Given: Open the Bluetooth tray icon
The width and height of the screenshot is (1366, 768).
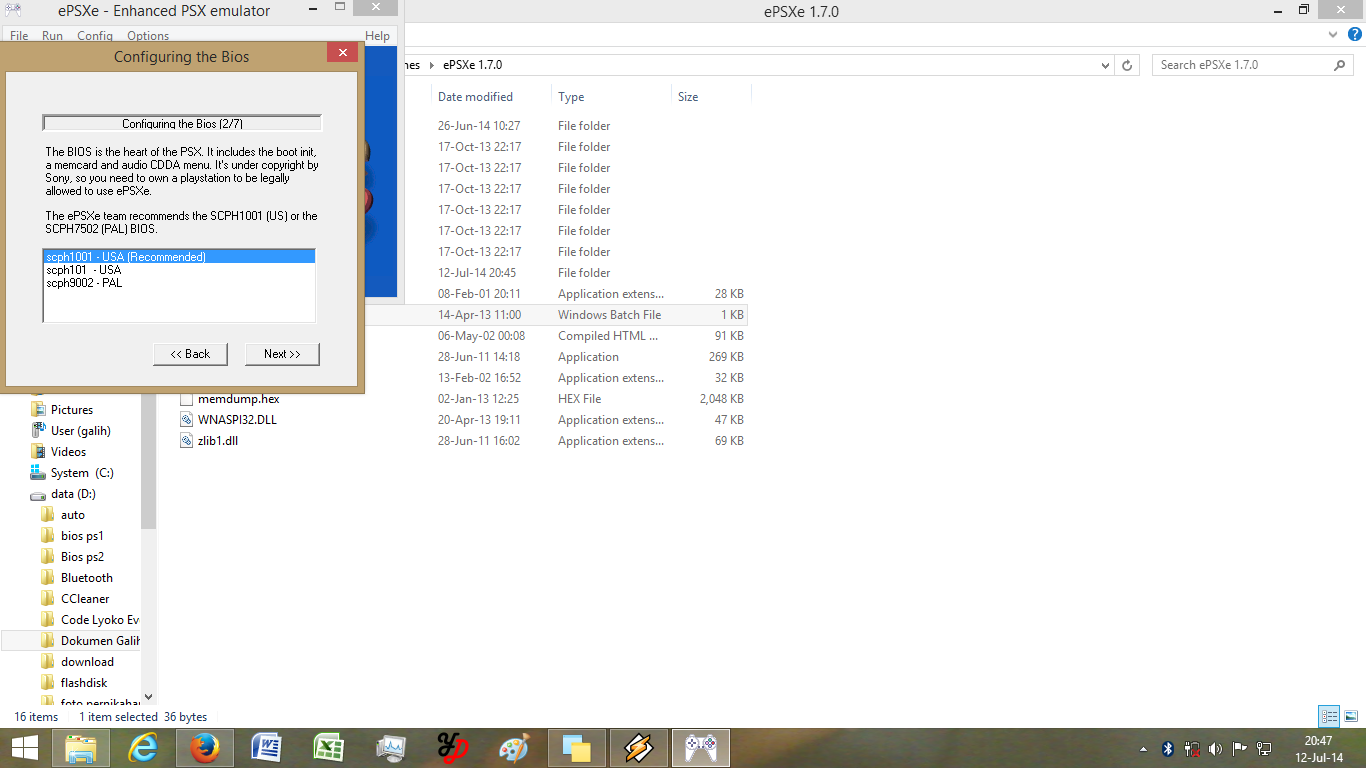Looking at the screenshot, I should pyautogui.click(x=1167, y=748).
